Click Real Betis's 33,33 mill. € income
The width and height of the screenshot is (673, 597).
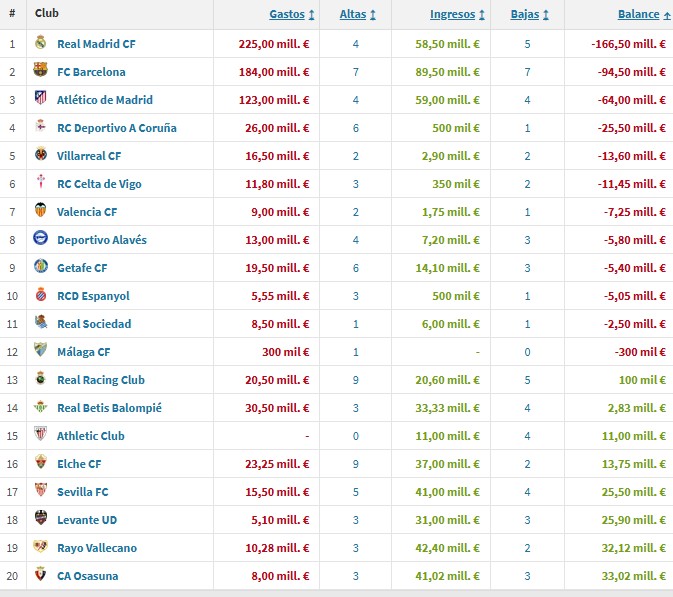pyautogui.click(x=447, y=408)
